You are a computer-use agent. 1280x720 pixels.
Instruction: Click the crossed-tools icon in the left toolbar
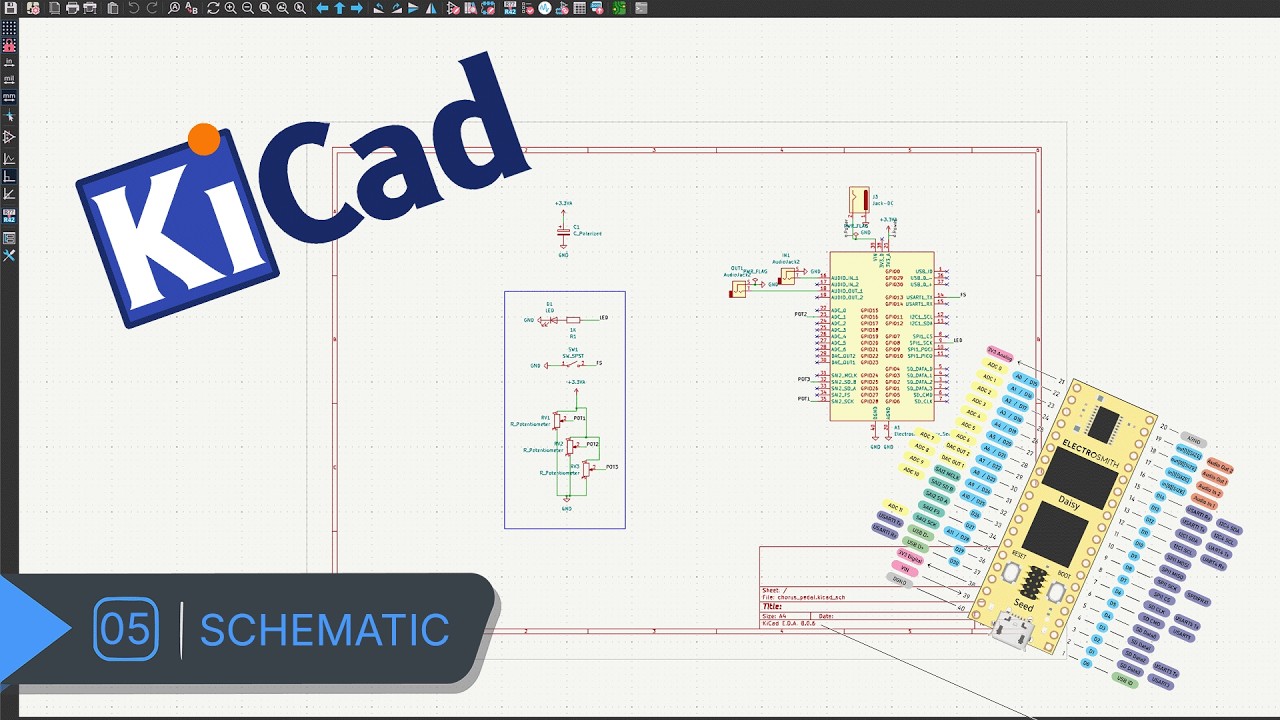(9, 256)
